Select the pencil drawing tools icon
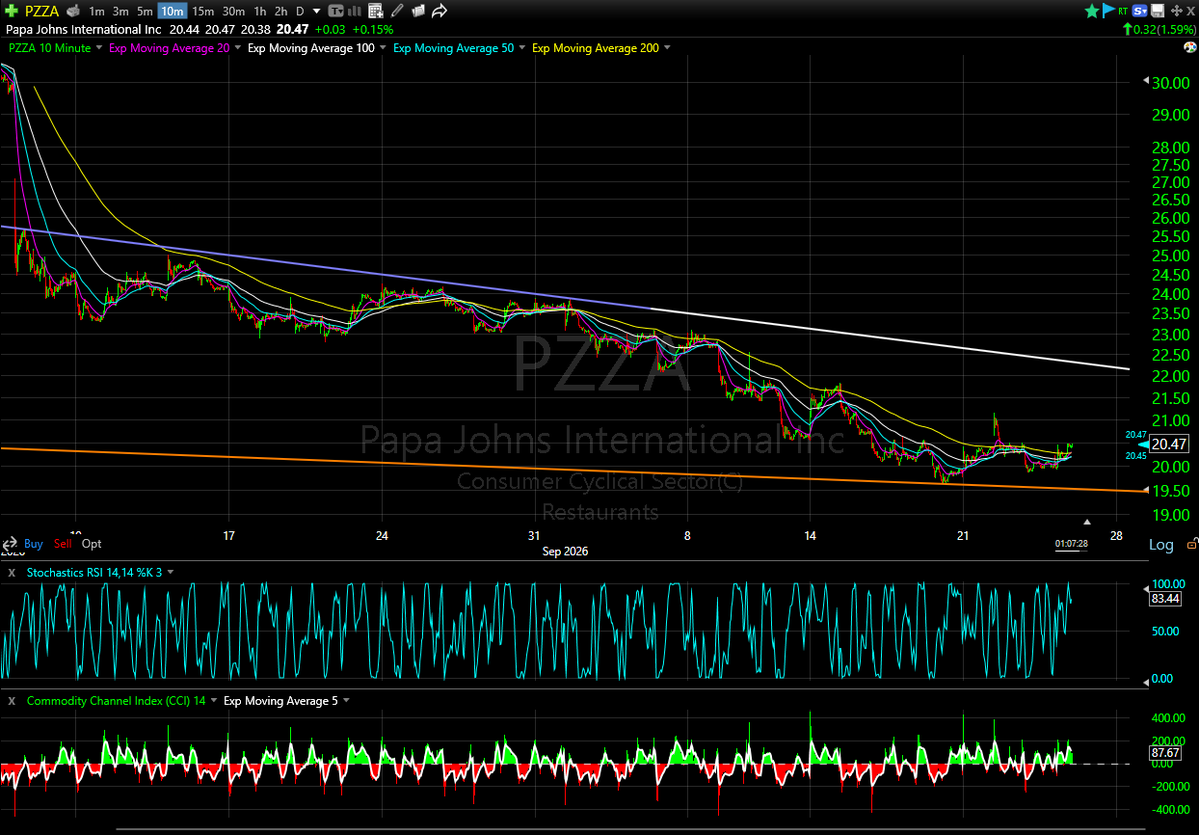The image size is (1199, 835). pyautogui.click(x=398, y=11)
